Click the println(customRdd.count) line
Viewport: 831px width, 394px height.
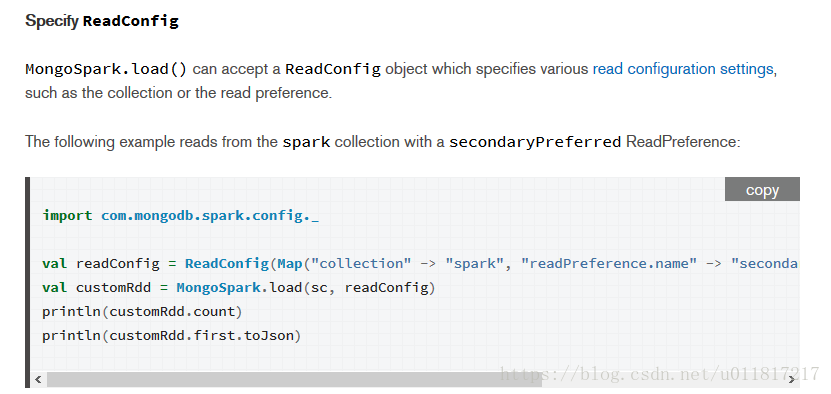point(142,312)
